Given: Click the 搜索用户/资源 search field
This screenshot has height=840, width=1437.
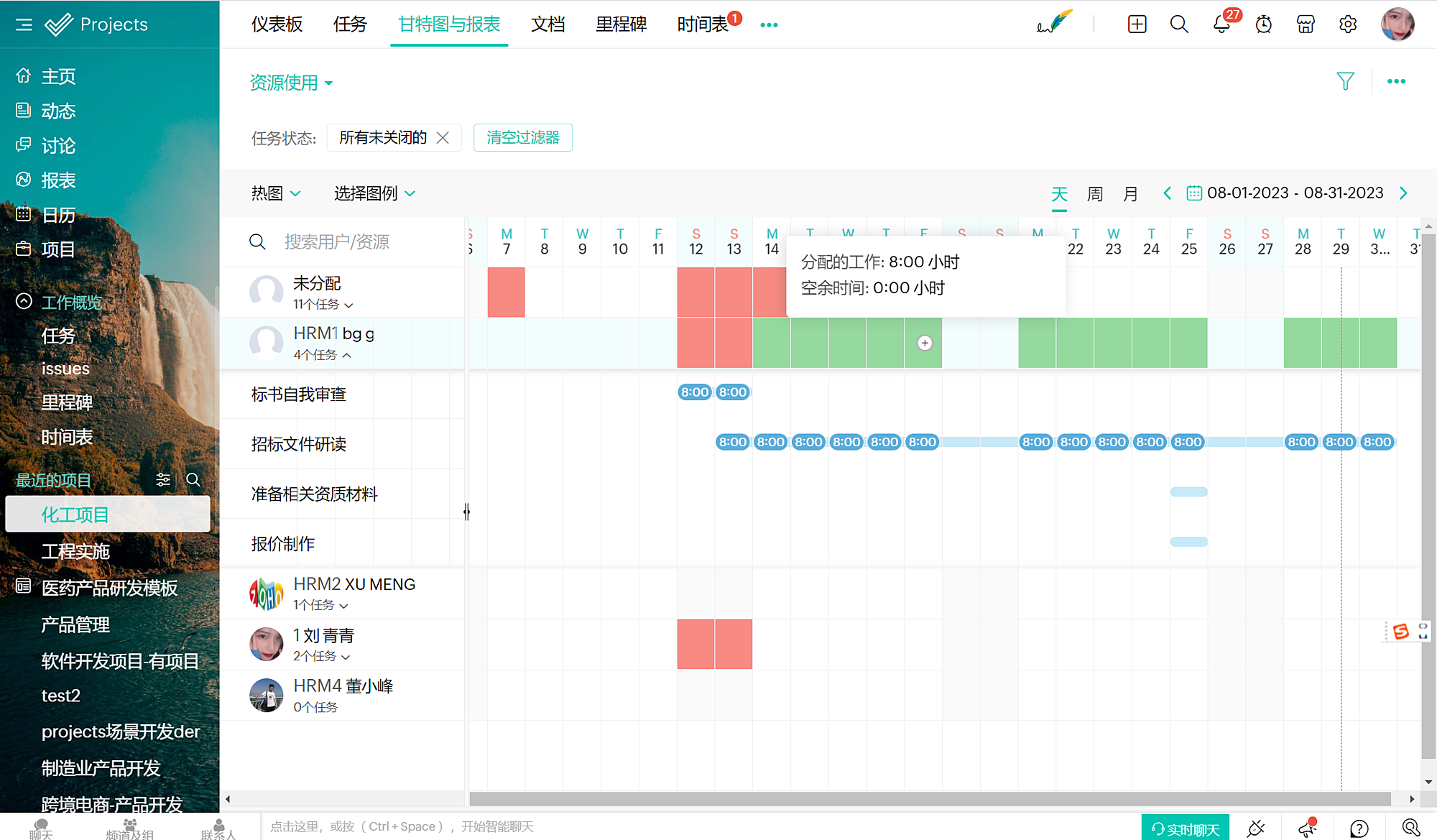Looking at the screenshot, I should coord(336,241).
